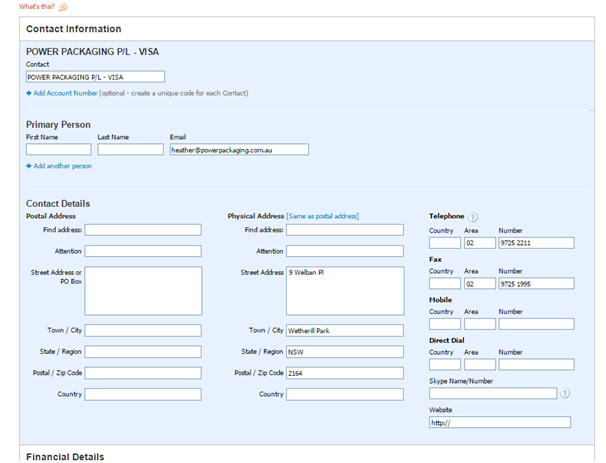Click the Last Name field
This screenshot has height=463, width=606.
click(130, 149)
